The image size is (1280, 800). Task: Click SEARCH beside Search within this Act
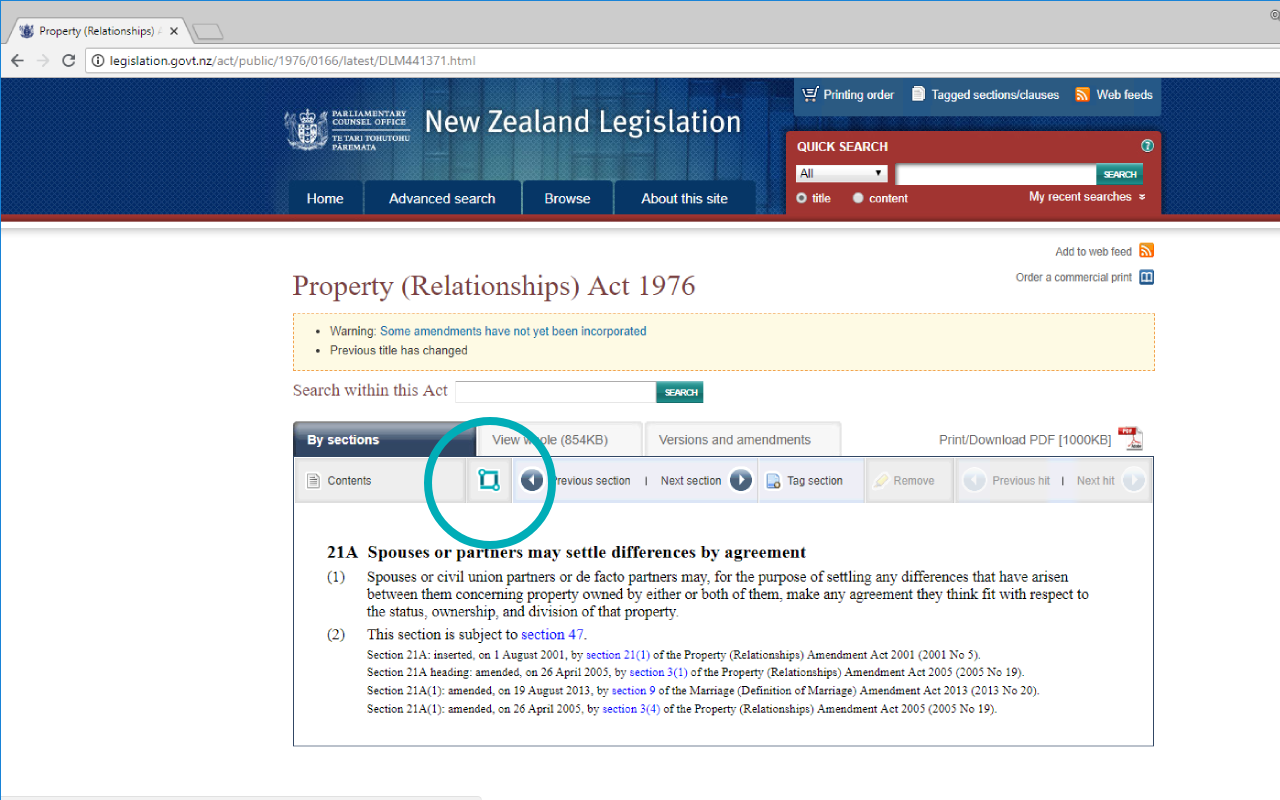680,392
